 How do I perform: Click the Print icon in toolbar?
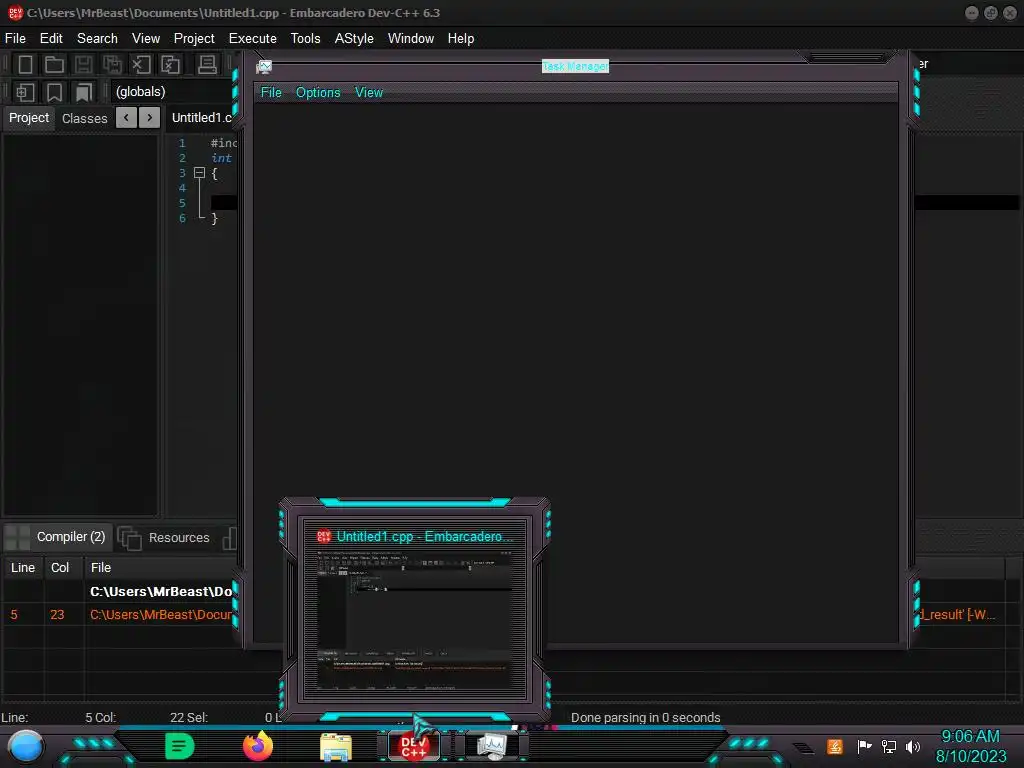pyautogui.click(x=207, y=64)
